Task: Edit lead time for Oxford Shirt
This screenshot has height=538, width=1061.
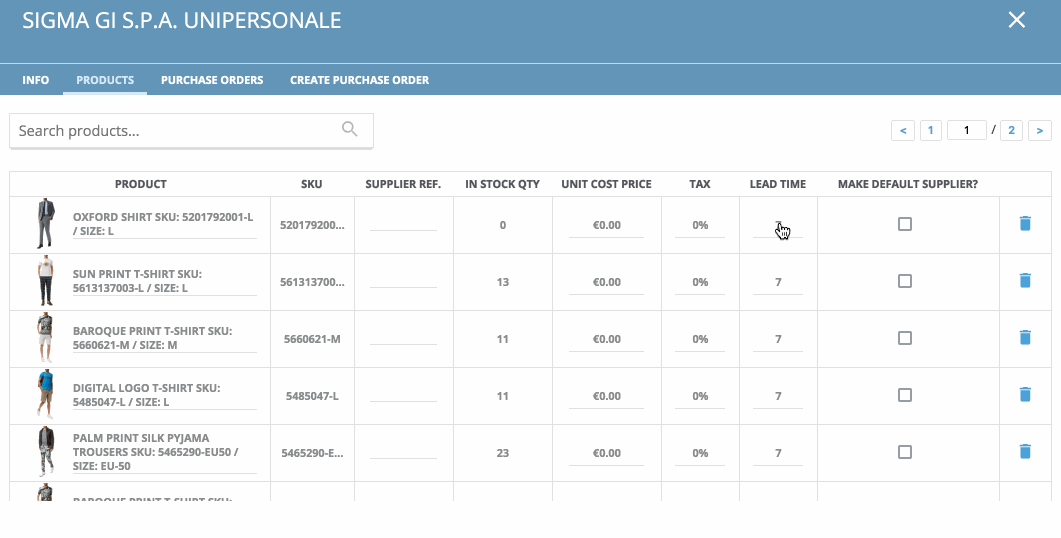Action: pos(777,225)
